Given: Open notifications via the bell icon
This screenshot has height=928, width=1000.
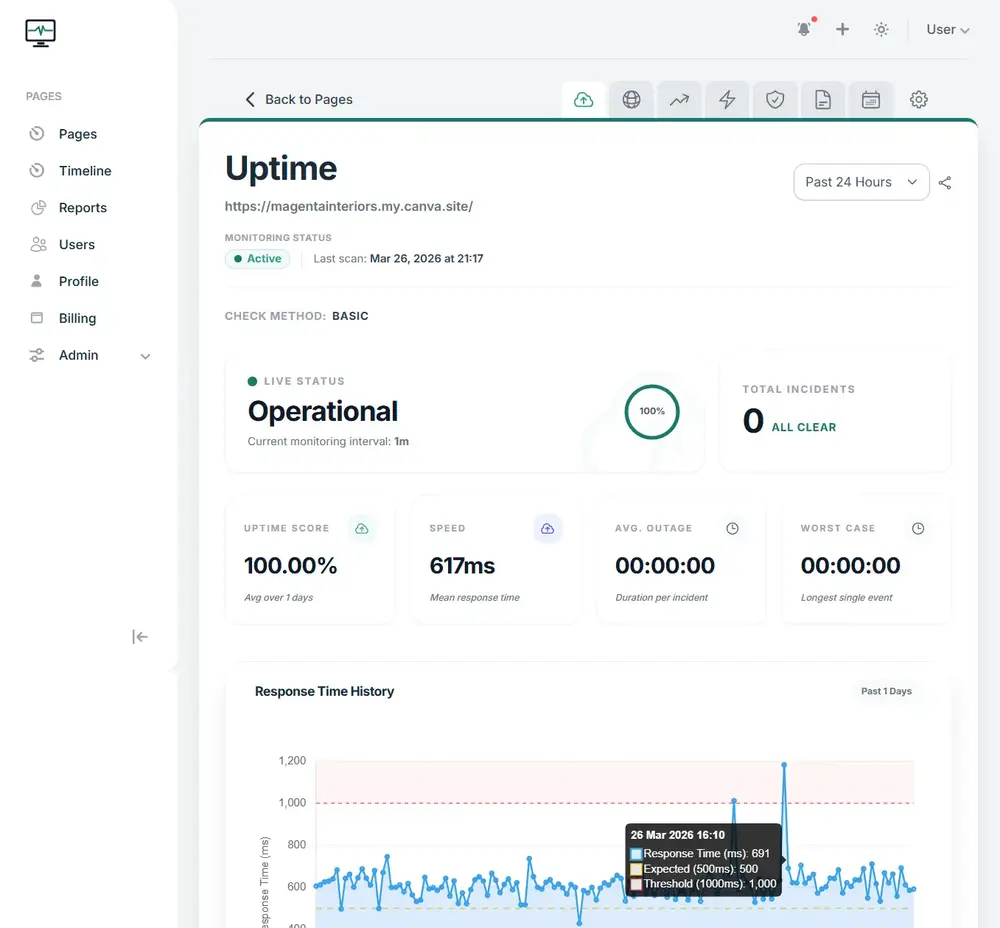Looking at the screenshot, I should coord(804,29).
